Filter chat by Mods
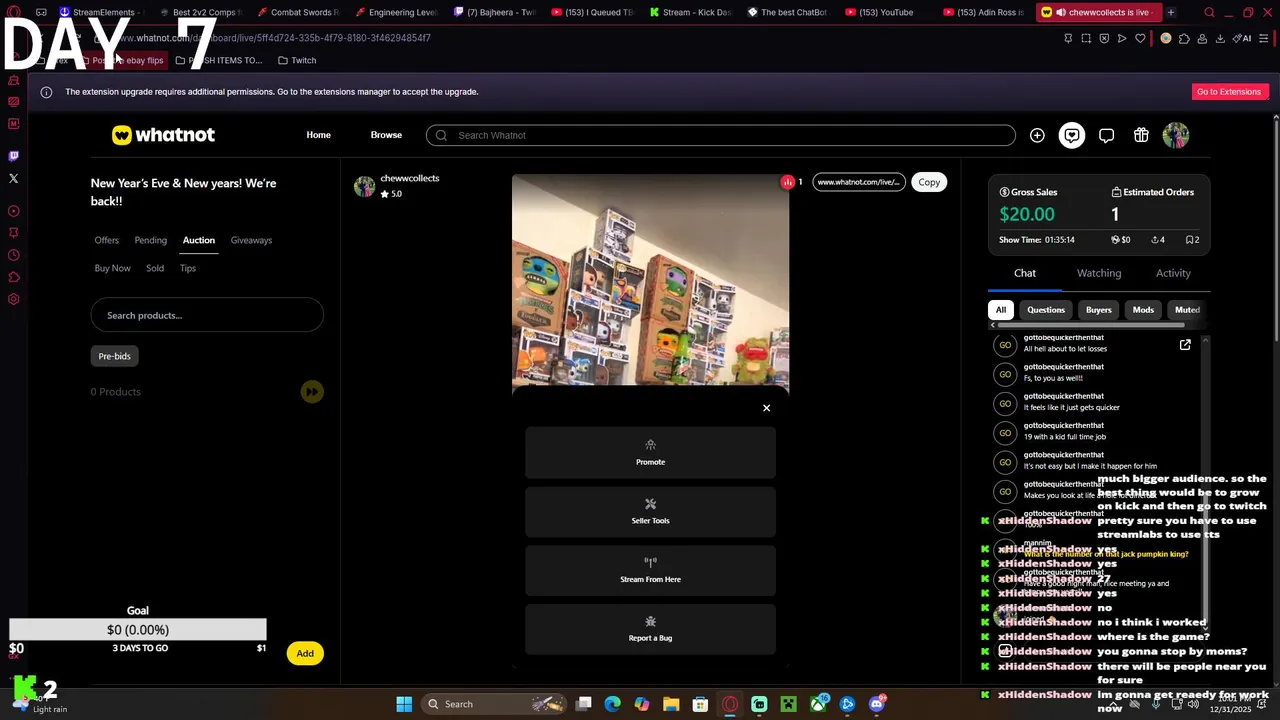Viewport: 1280px width, 720px height. click(x=1143, y=310)
